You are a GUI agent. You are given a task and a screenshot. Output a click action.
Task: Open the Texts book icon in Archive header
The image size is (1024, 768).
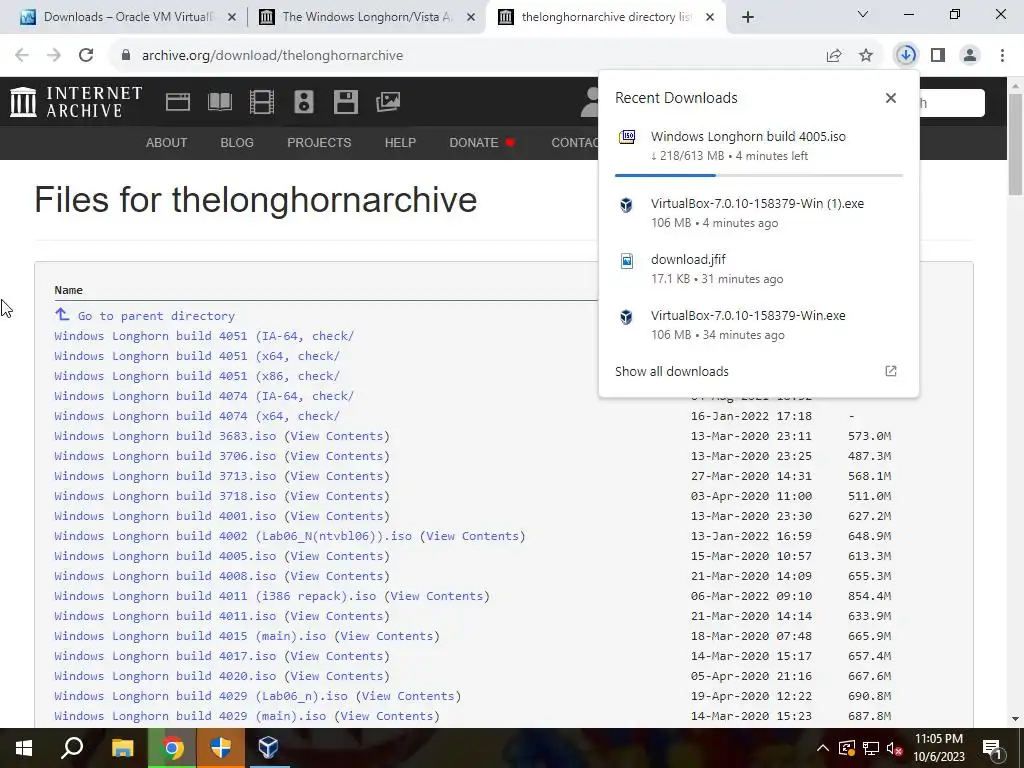coord(219,102)
